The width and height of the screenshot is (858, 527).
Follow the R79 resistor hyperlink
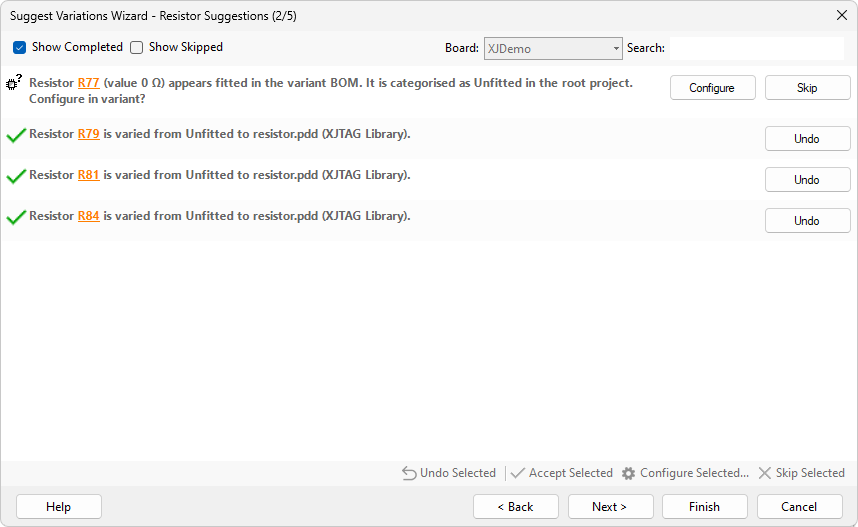pos(88,134)
